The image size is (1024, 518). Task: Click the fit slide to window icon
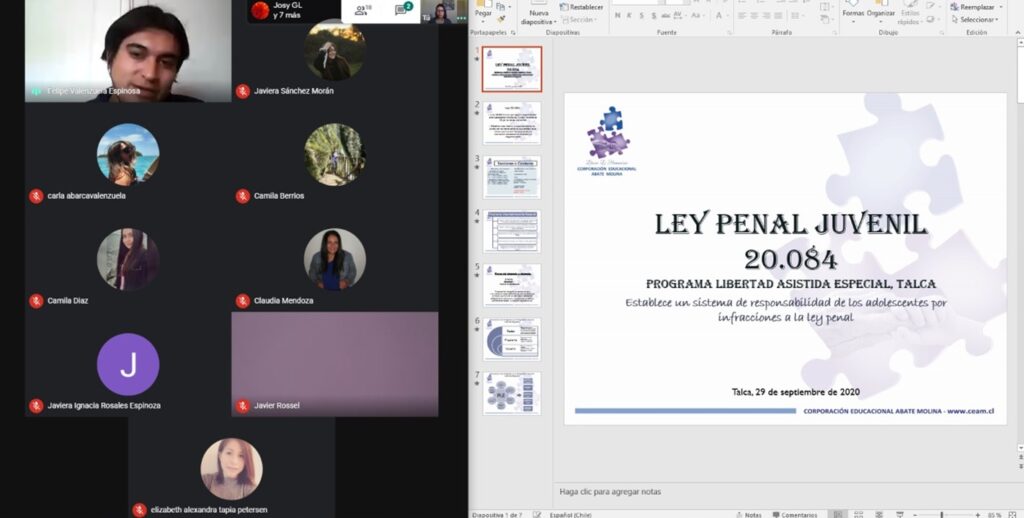click(x=1013, y=514)
